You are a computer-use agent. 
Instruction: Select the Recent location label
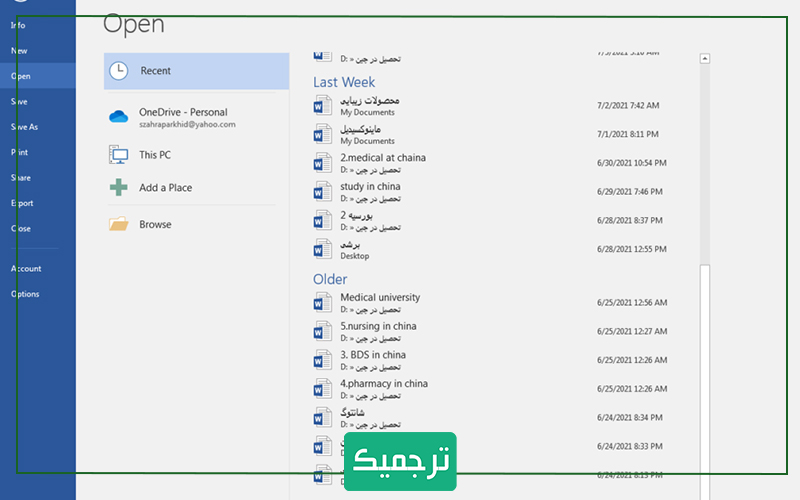point(156,71)
